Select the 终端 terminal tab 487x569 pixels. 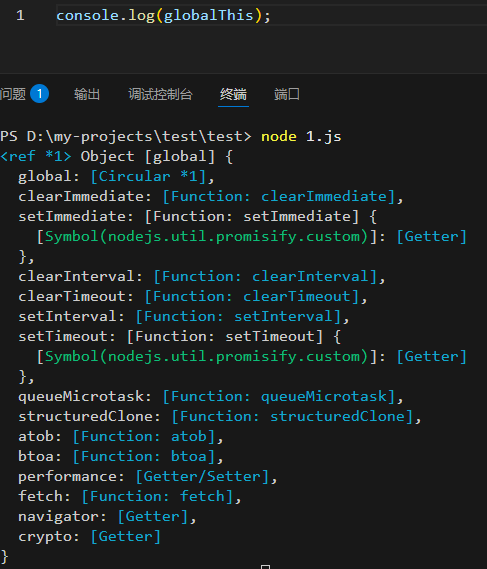tap(233, 94)
